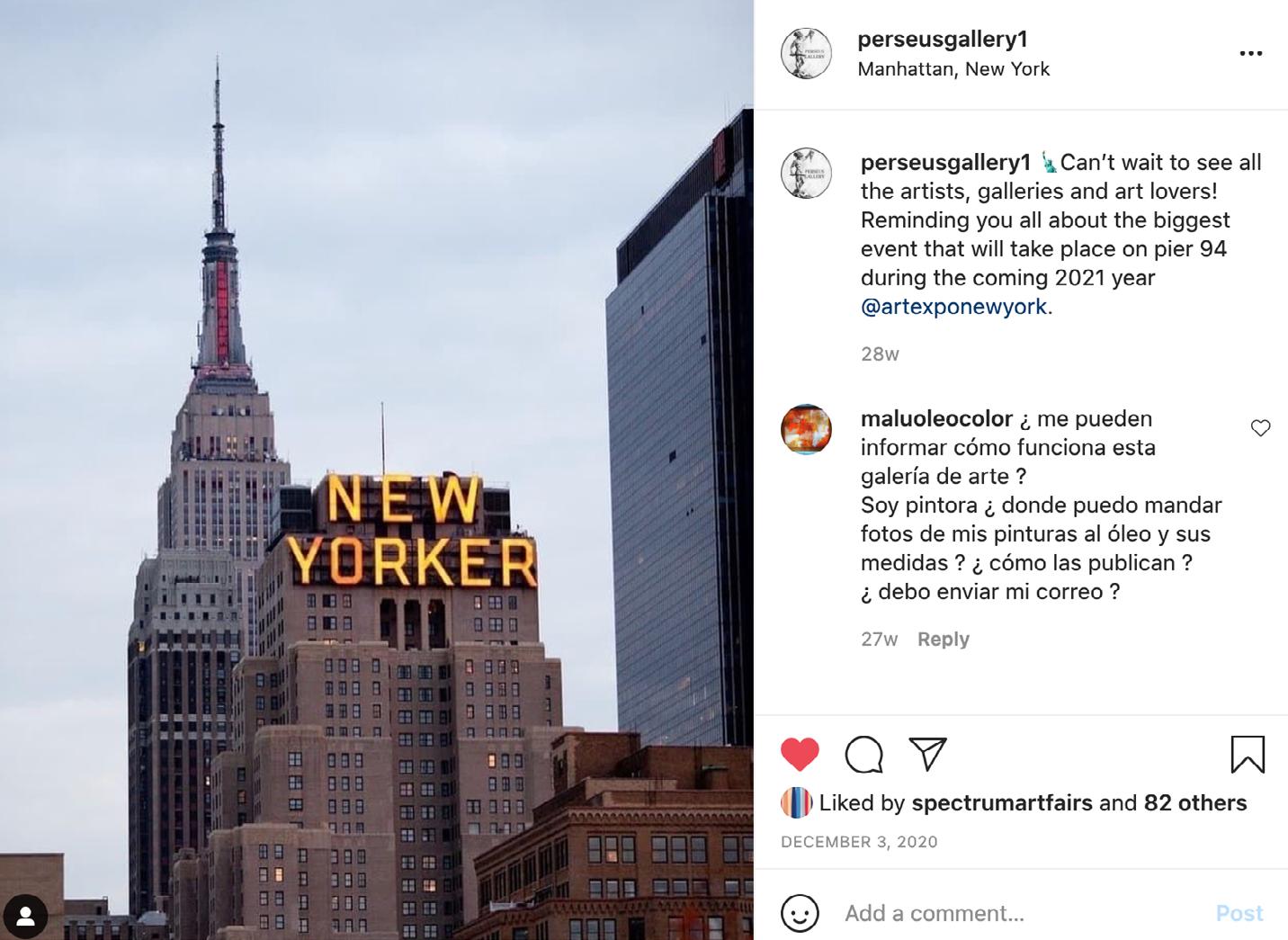Open spectrumartfairs liker avatar
Image resolution: width=1288 pixels, height=940 pixels.
796,802
